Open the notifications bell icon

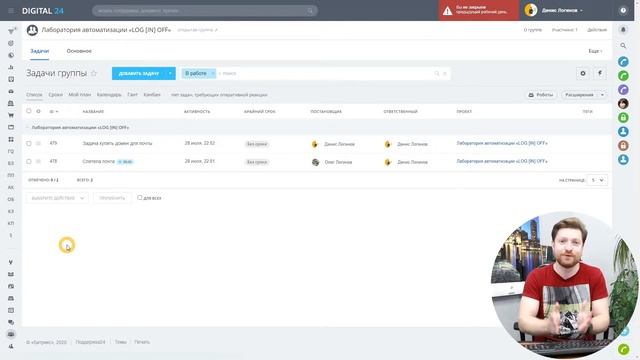coord(623,30)
